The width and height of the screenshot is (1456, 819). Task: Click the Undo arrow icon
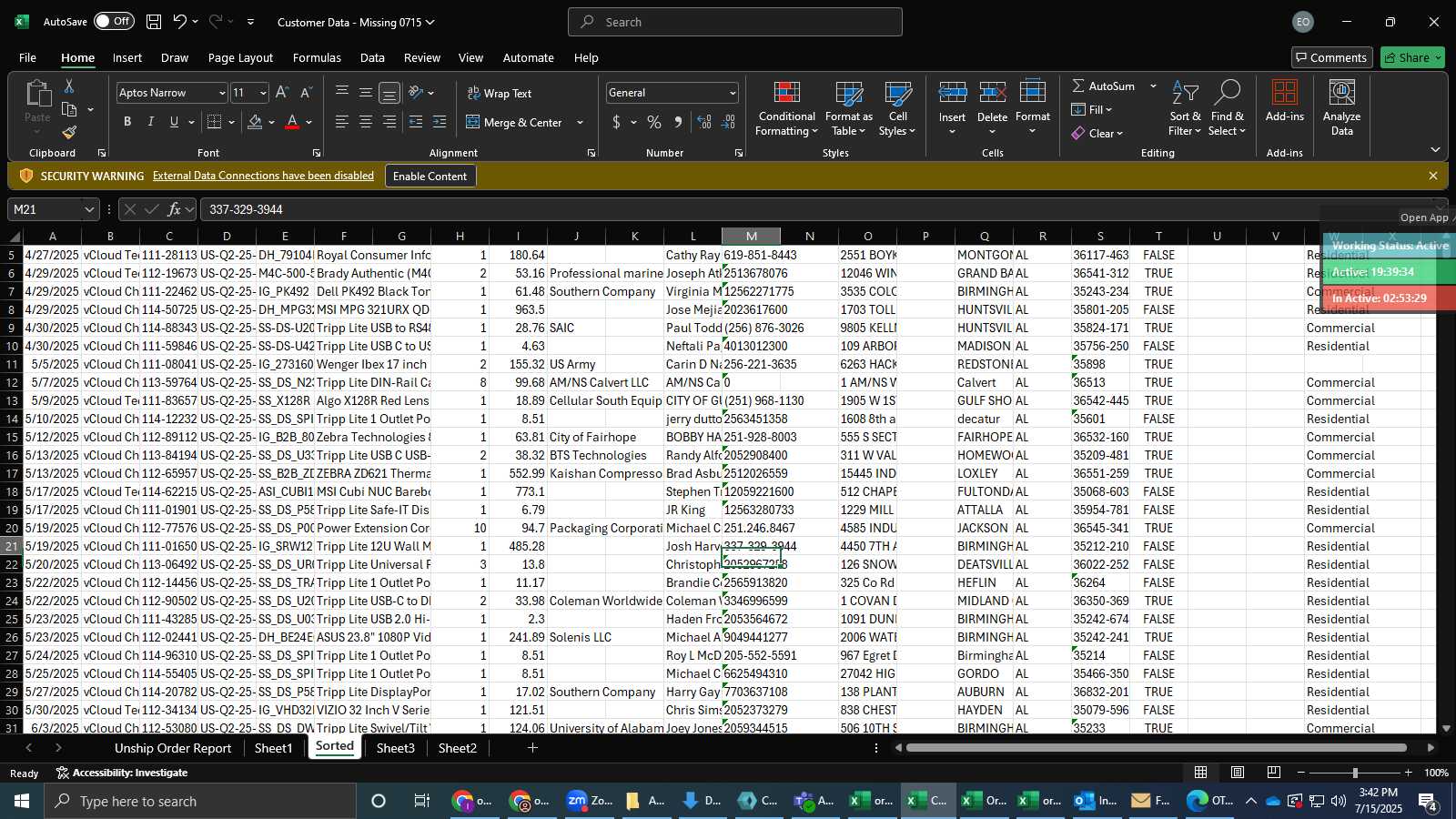tap(180, 21)
